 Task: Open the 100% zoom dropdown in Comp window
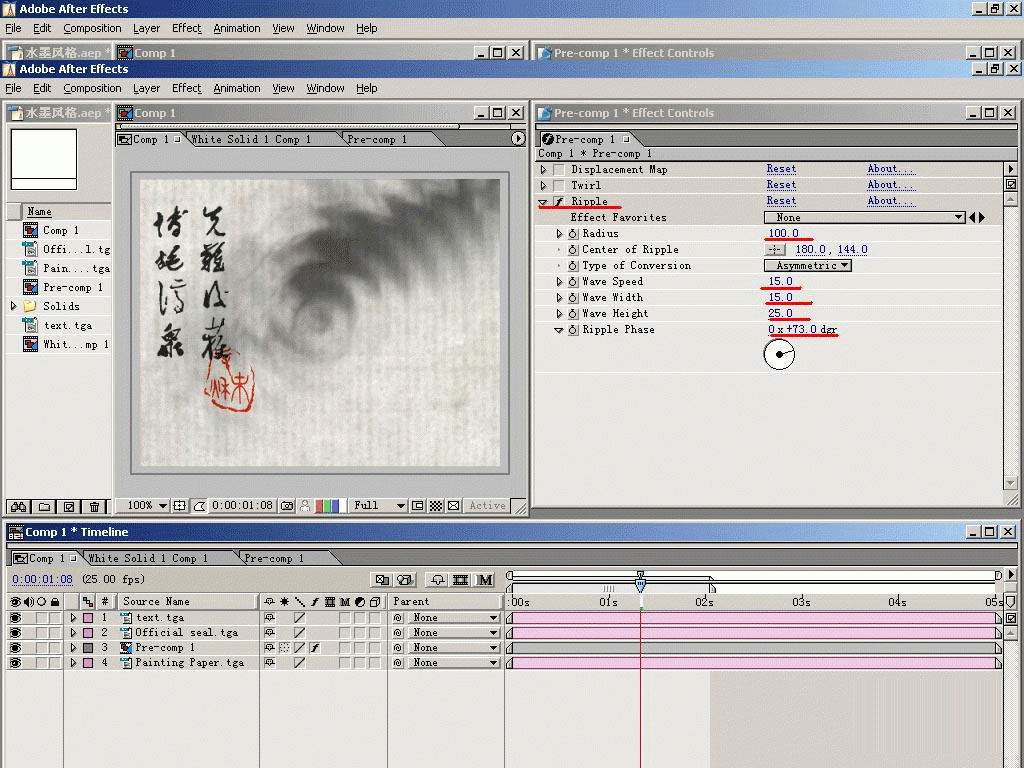click(x=148, y=505)
